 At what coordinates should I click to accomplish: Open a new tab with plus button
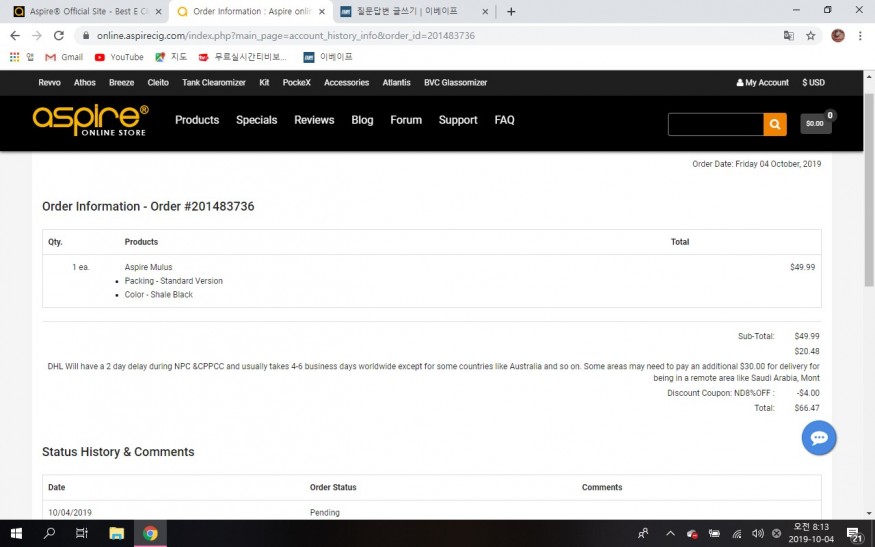[511, 12]
